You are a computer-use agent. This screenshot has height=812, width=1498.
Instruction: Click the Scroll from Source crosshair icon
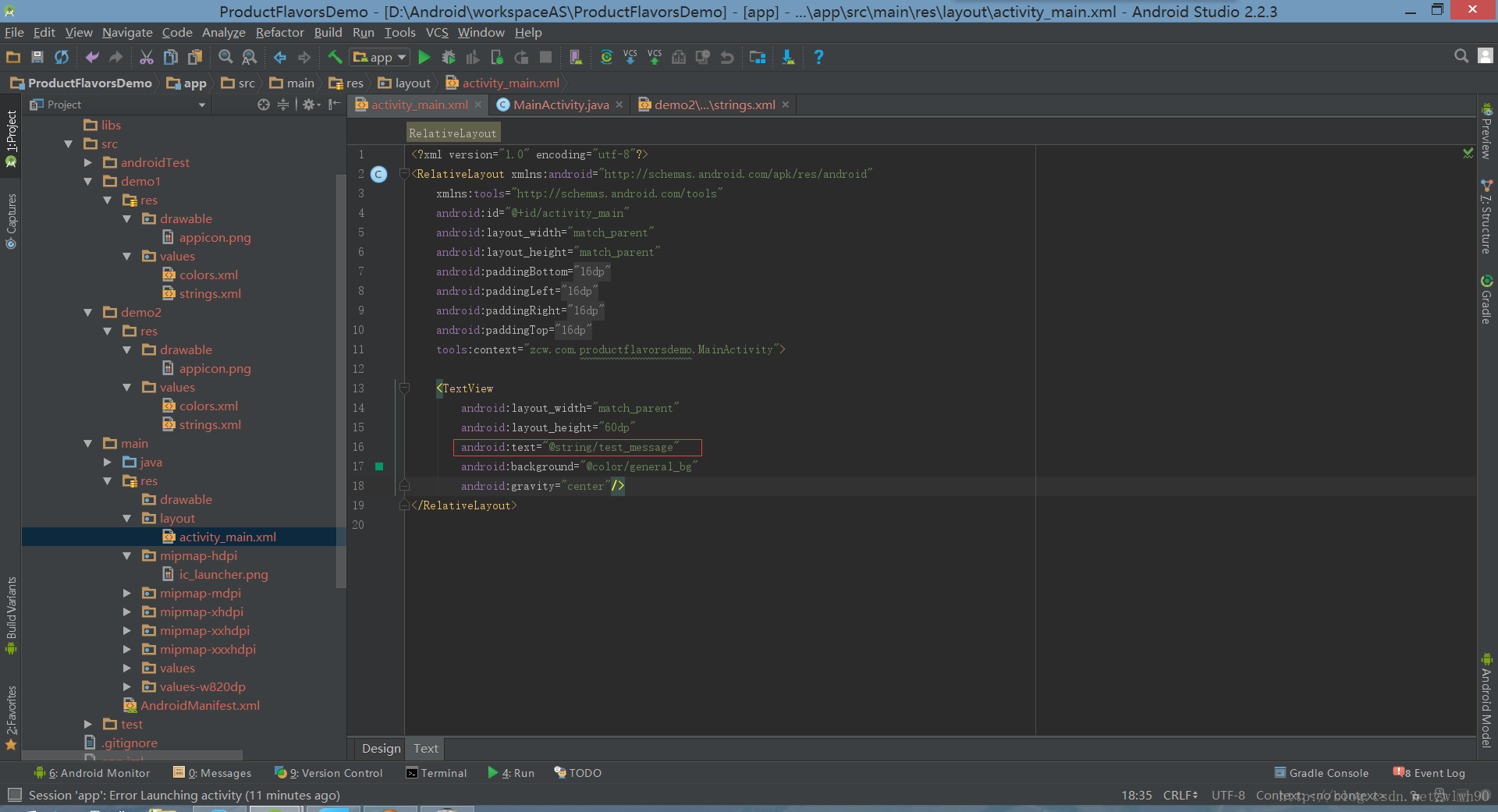(264, 105)
